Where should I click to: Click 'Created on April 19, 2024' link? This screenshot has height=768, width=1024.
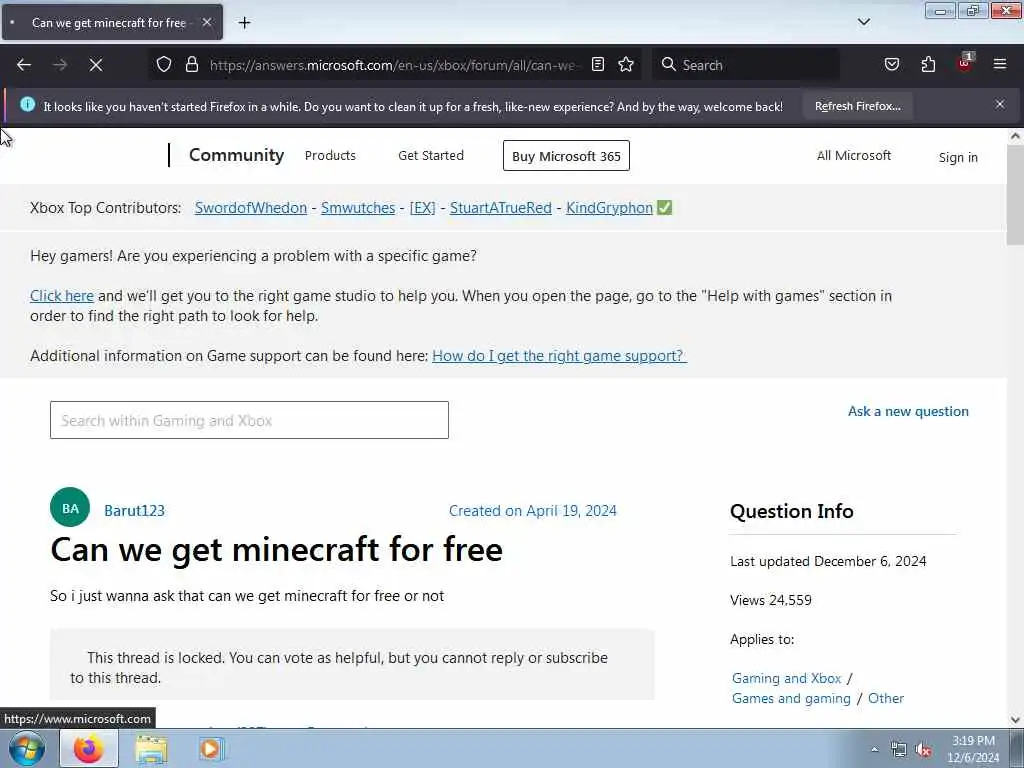click(x=533, y=511)
